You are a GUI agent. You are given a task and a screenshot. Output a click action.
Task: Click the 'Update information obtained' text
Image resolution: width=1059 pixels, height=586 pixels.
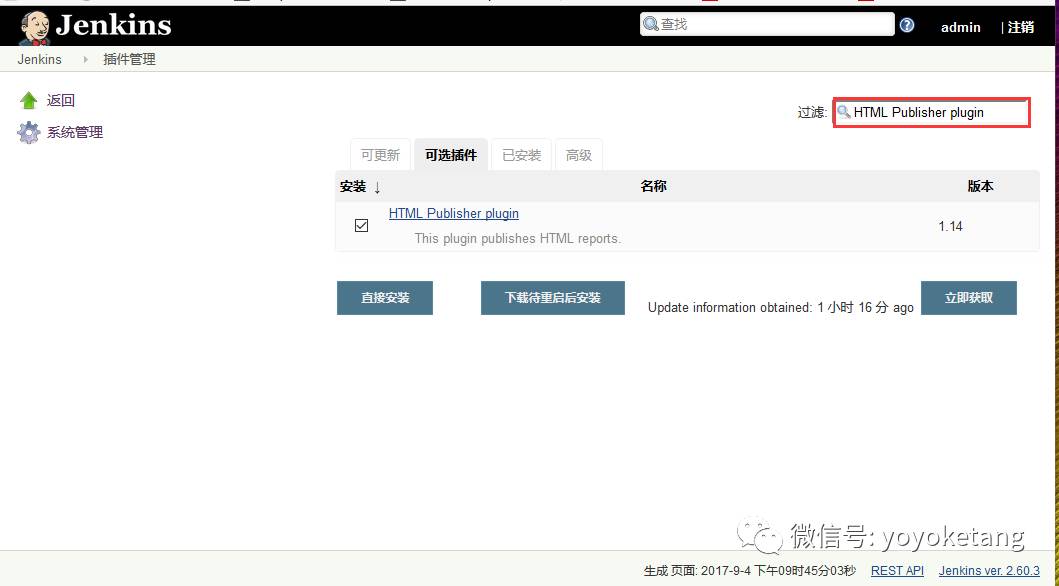click(781, 308)
